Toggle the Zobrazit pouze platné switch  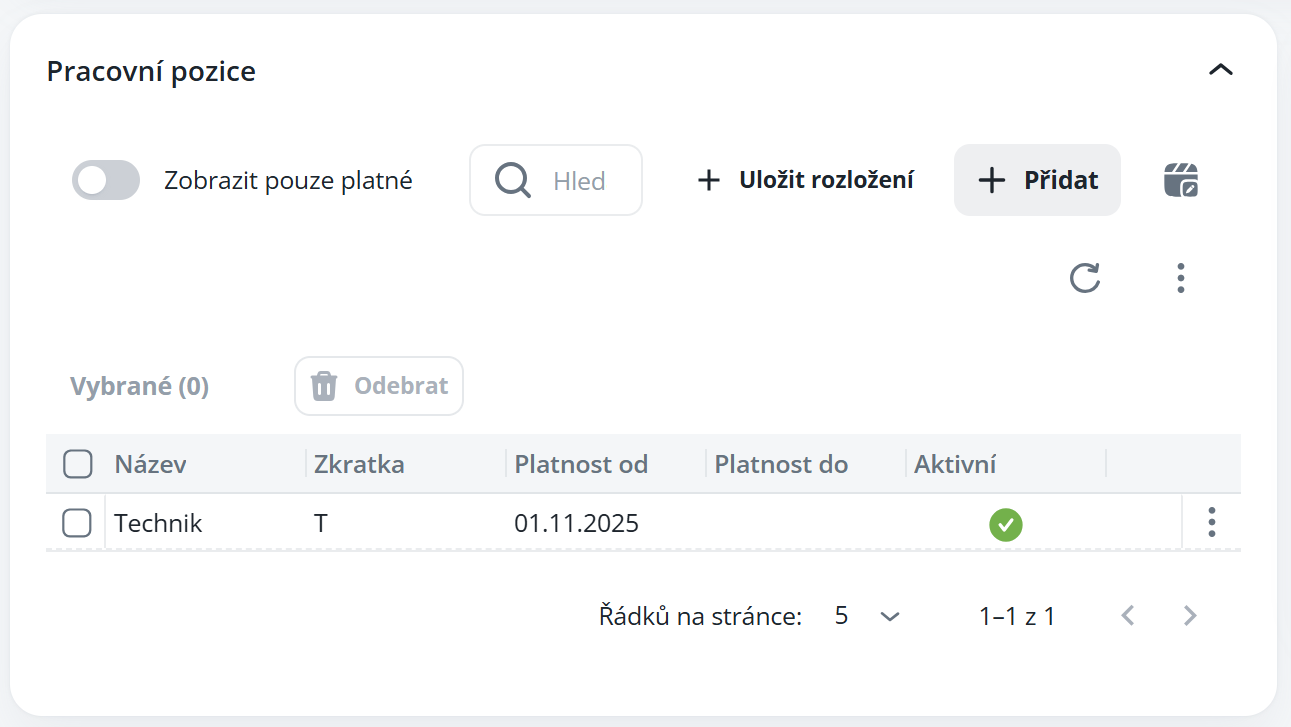coord(106,181)
